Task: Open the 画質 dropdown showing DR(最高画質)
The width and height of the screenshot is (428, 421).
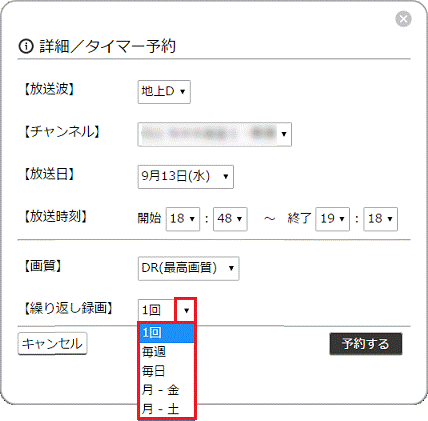Action: [188, 268]
